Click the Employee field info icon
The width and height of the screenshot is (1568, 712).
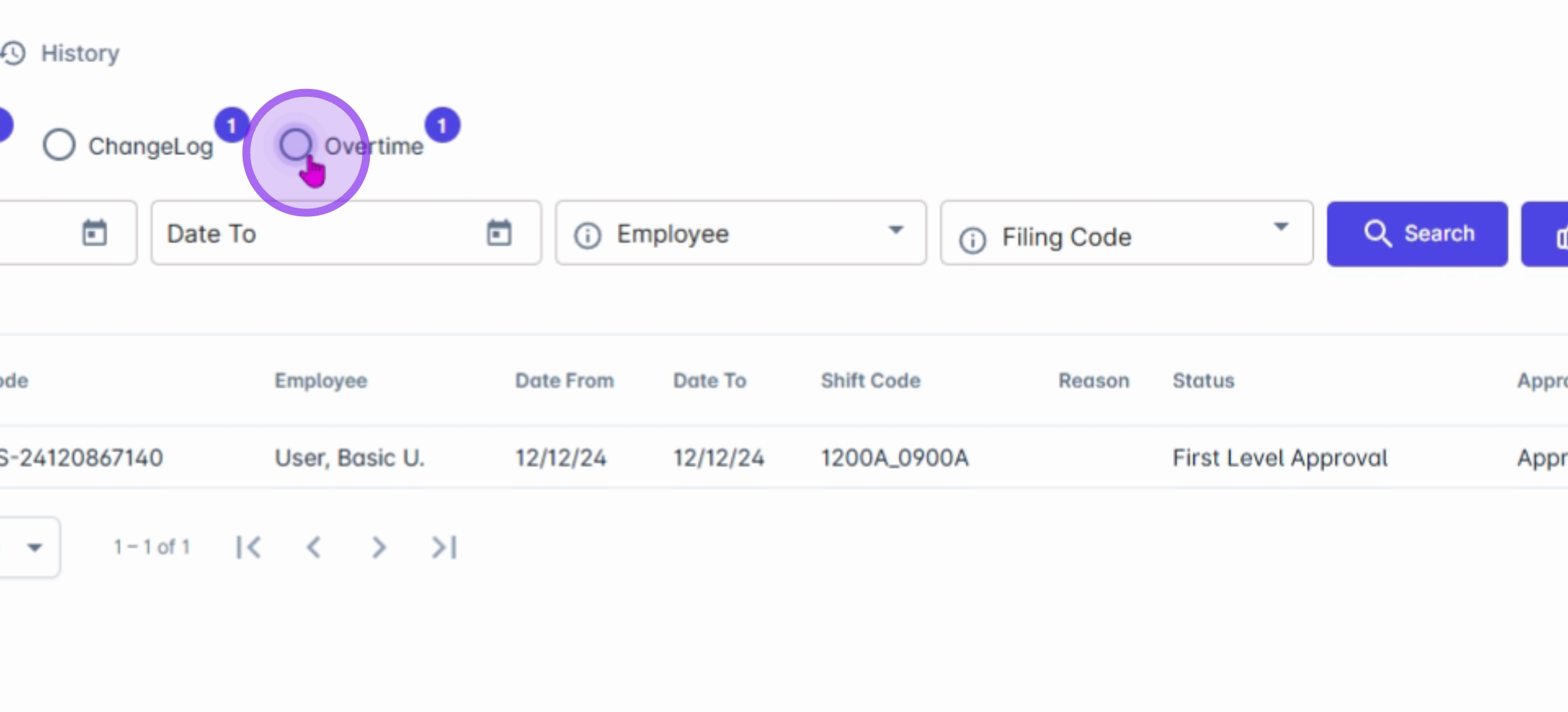(587, 235)
